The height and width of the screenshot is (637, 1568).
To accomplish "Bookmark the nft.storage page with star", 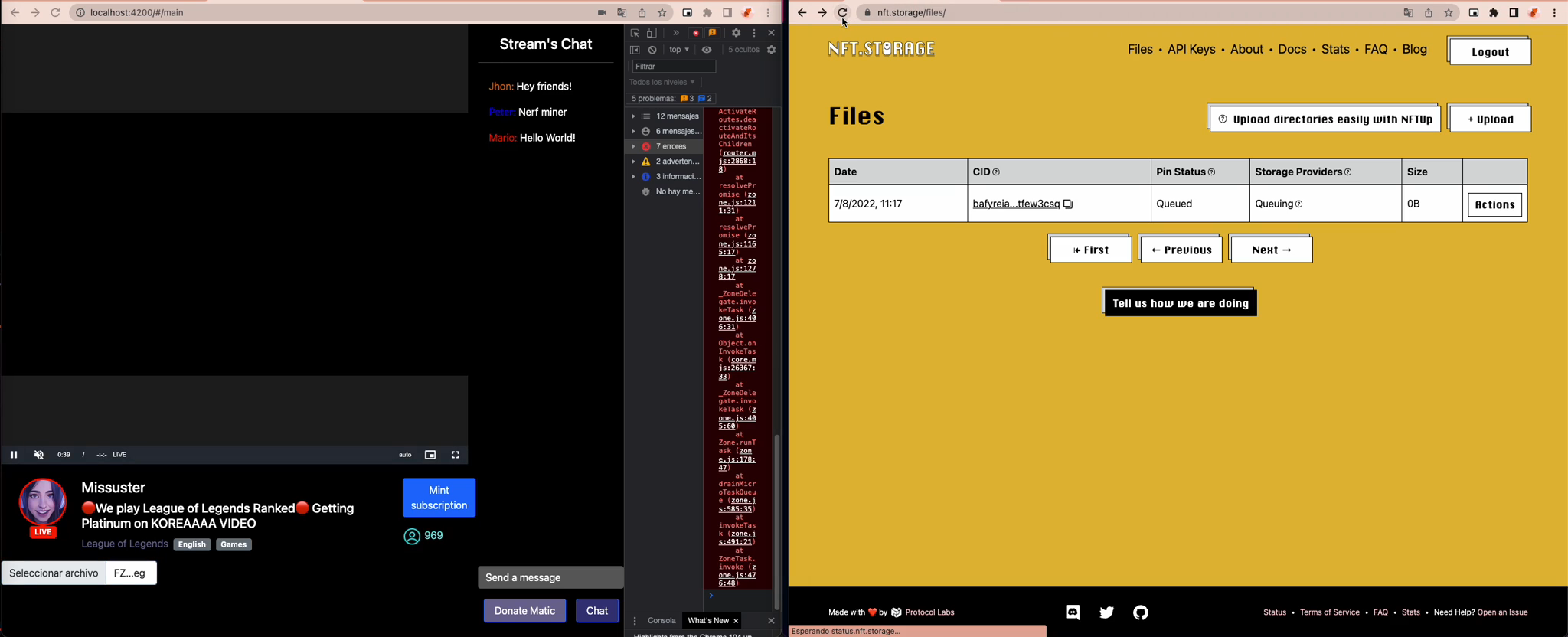I will tap(1449, 13).
